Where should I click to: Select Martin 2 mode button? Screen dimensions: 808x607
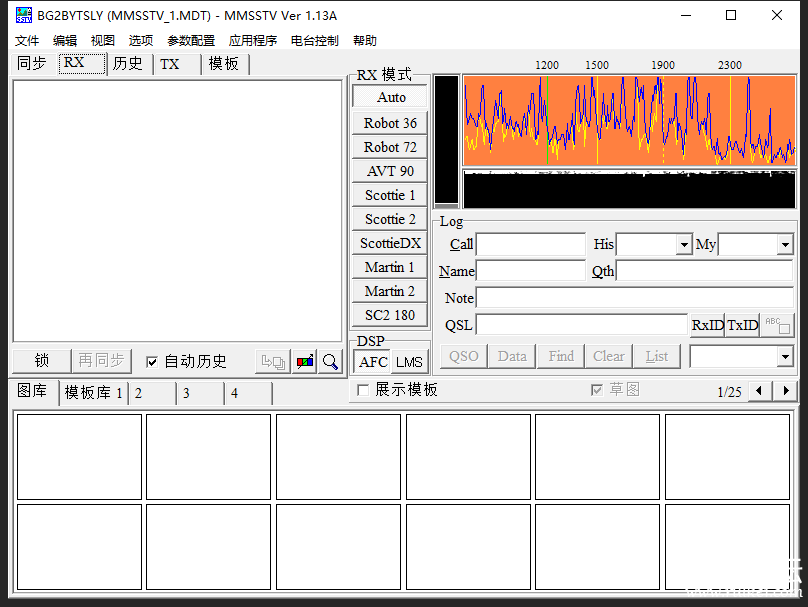[x=390, y=291]
